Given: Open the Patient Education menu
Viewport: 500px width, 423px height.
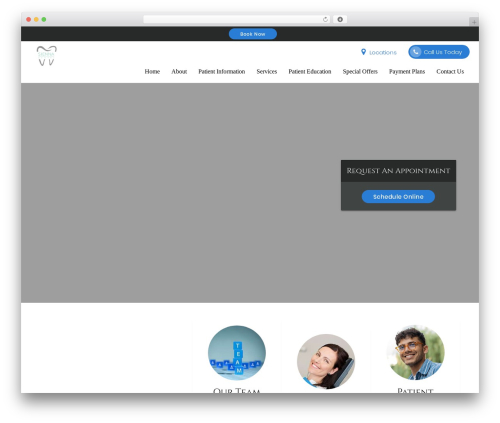Looking at the screenshot, I should 310,71.
